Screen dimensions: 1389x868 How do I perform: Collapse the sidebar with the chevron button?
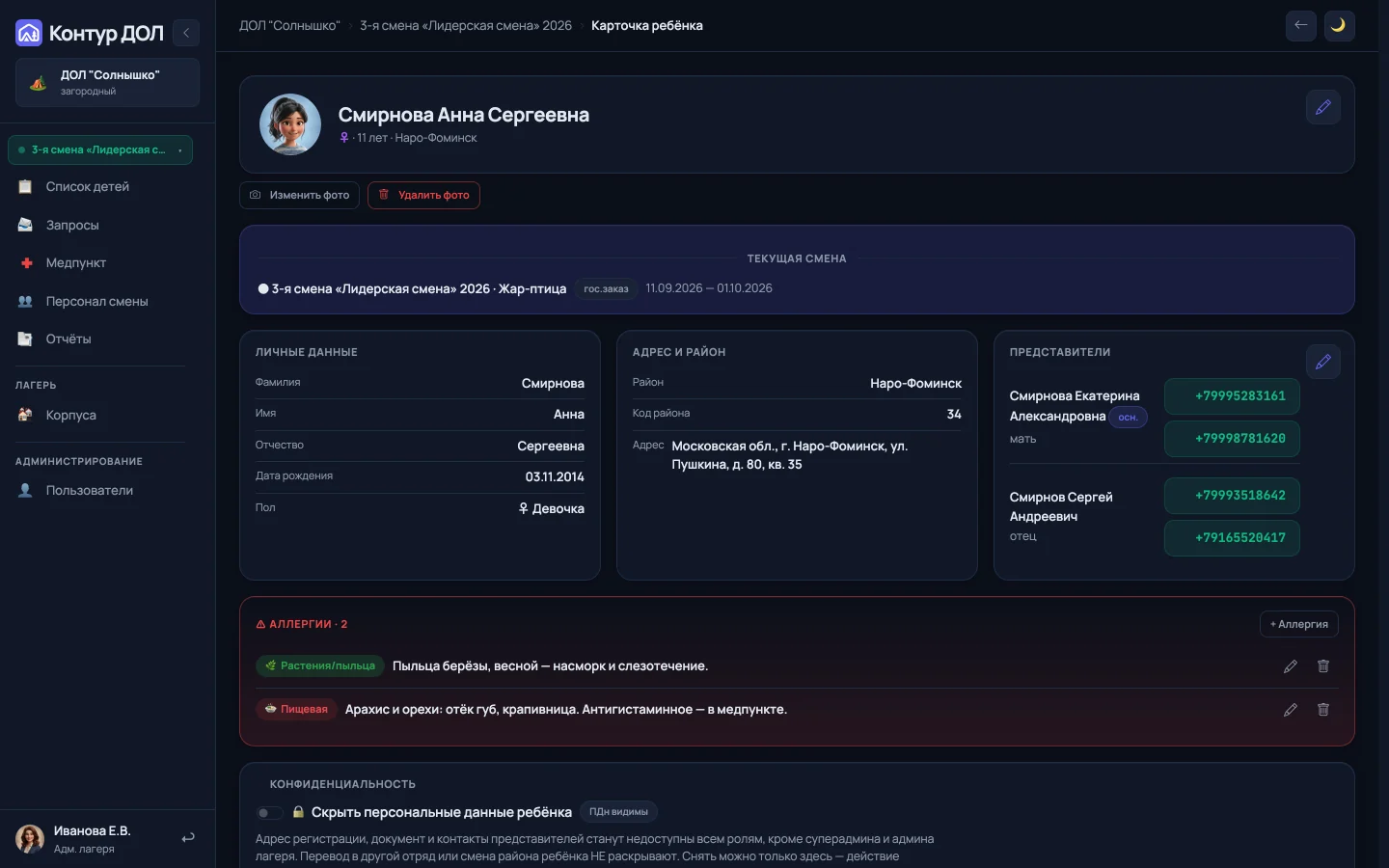pos(186,33)
